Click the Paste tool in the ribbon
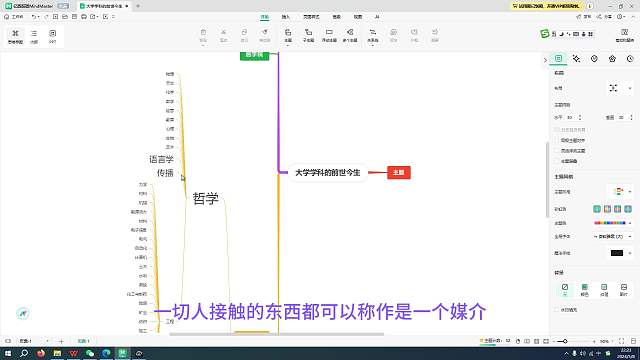 point(203,36)
